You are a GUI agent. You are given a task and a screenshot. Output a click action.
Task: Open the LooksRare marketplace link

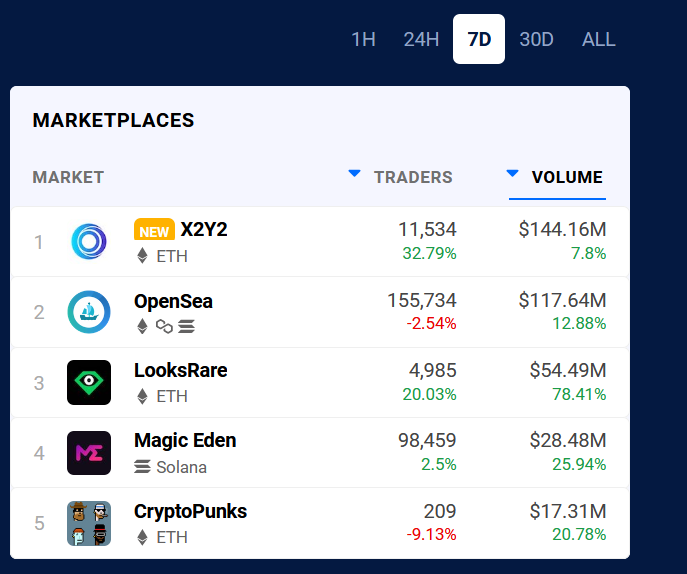(x=181, y=371)
